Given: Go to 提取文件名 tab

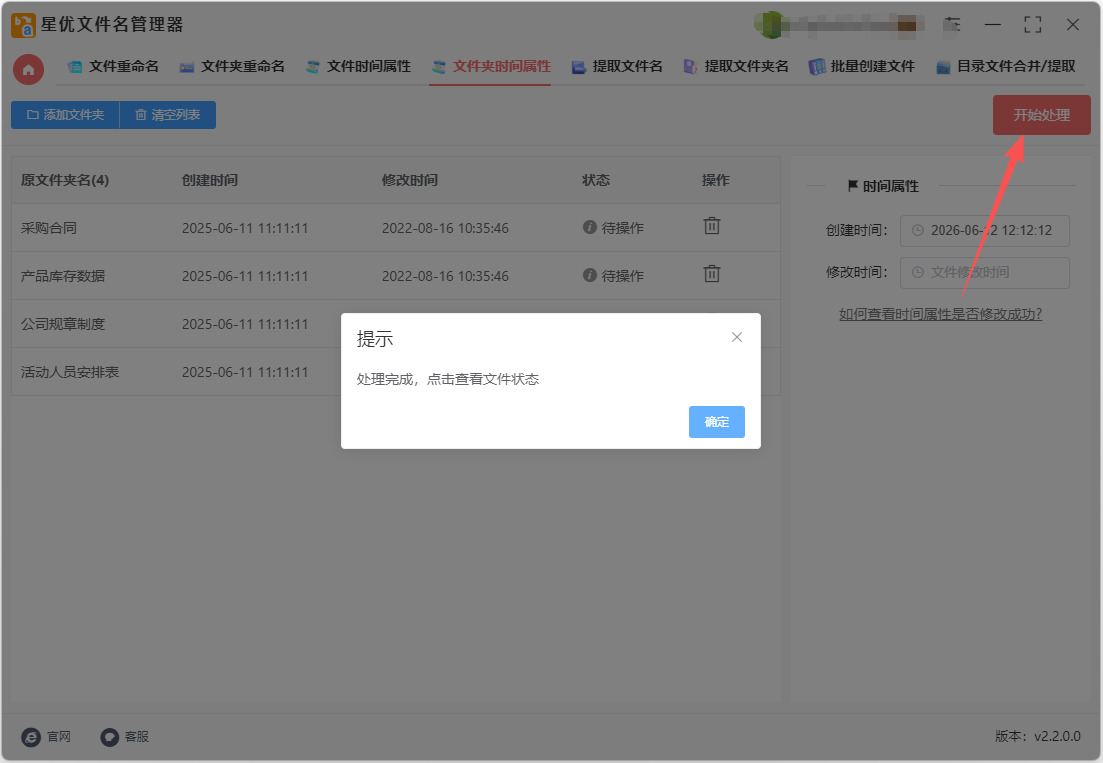Looking at the screenshot, I should point(616,66).
